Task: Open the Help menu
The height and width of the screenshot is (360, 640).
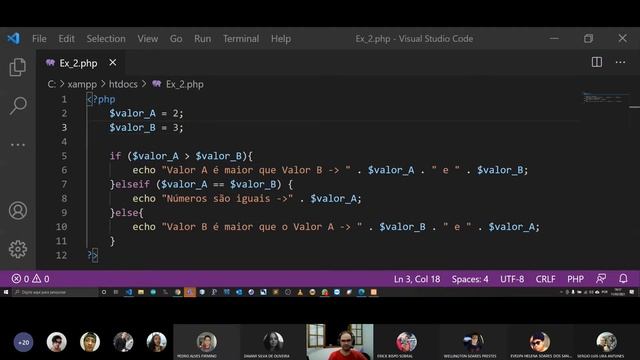Action: click(281, 39)
